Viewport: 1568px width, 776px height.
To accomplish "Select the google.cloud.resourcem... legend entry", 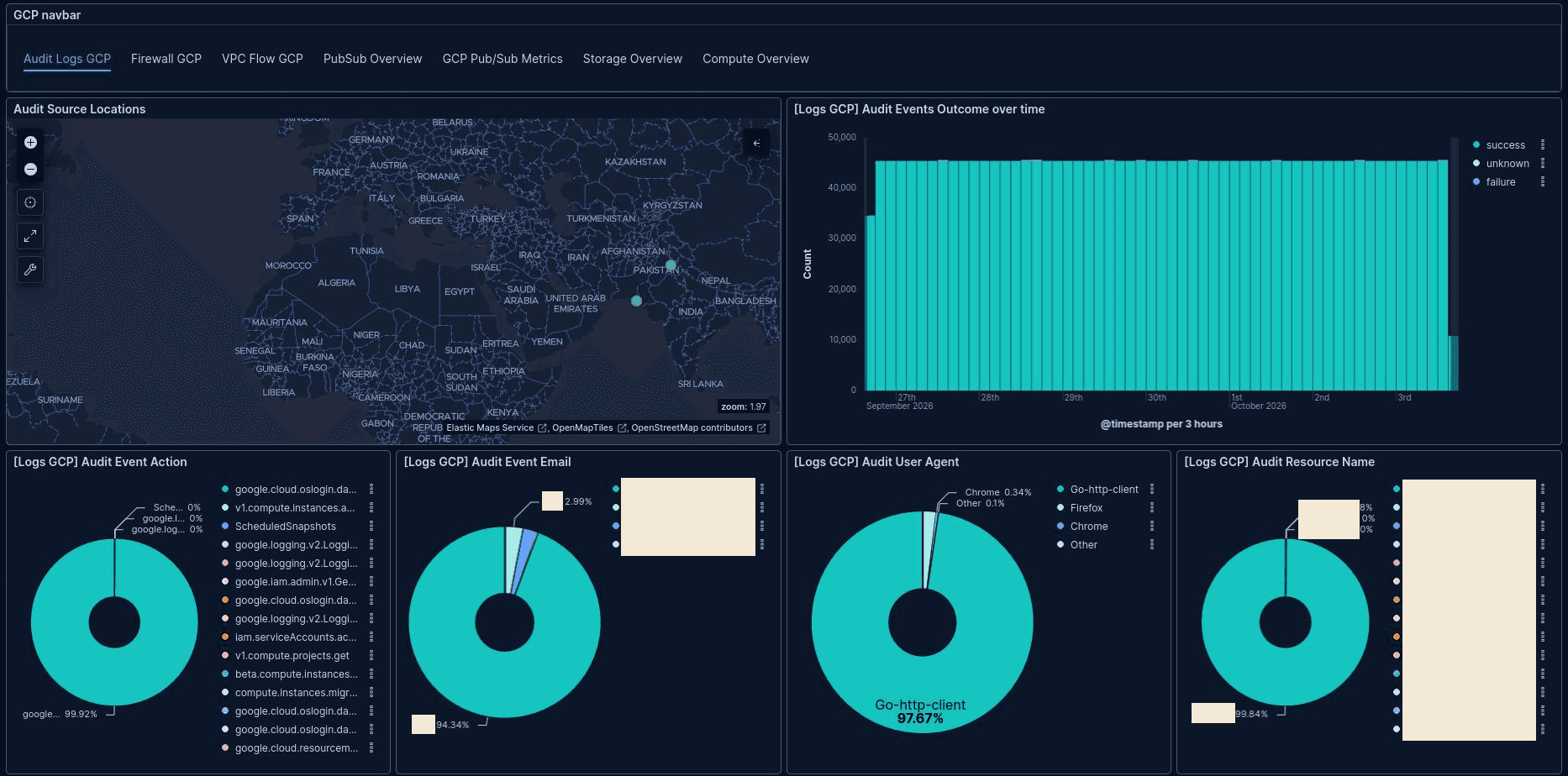I will [x=296, y=748].
